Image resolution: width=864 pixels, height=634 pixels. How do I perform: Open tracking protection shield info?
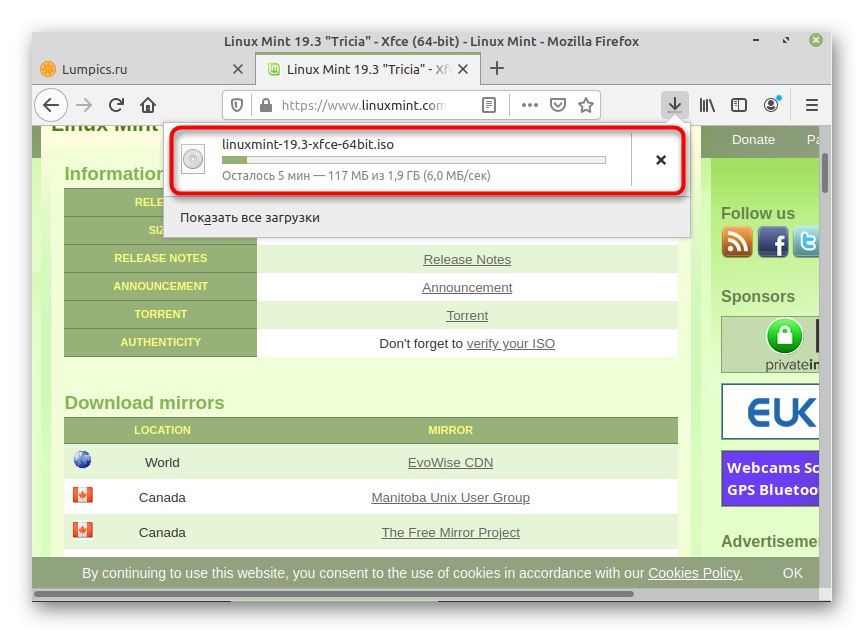[x=237, y=105]
